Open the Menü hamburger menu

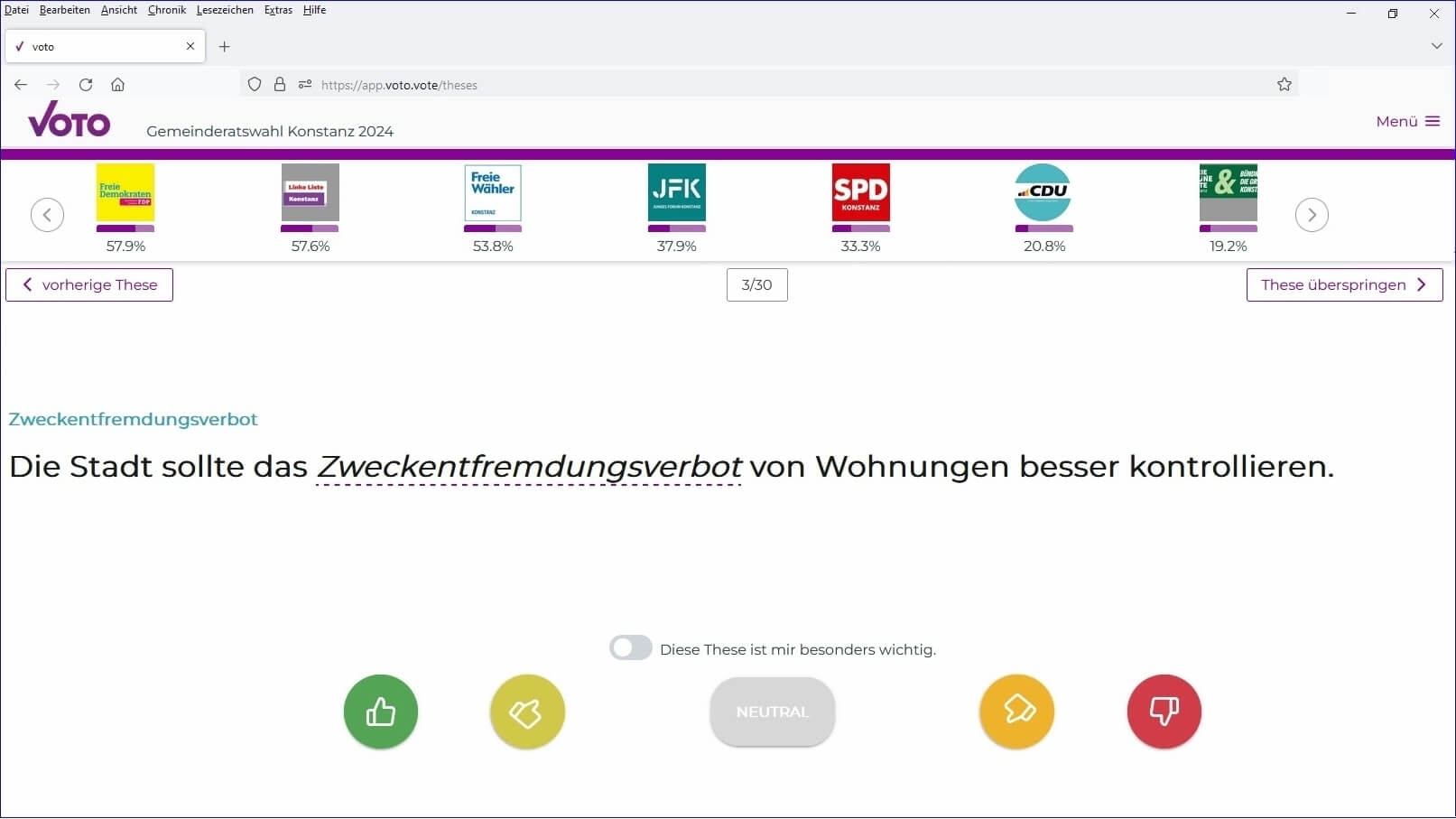pyautogui.click(x=1408, y=121)
